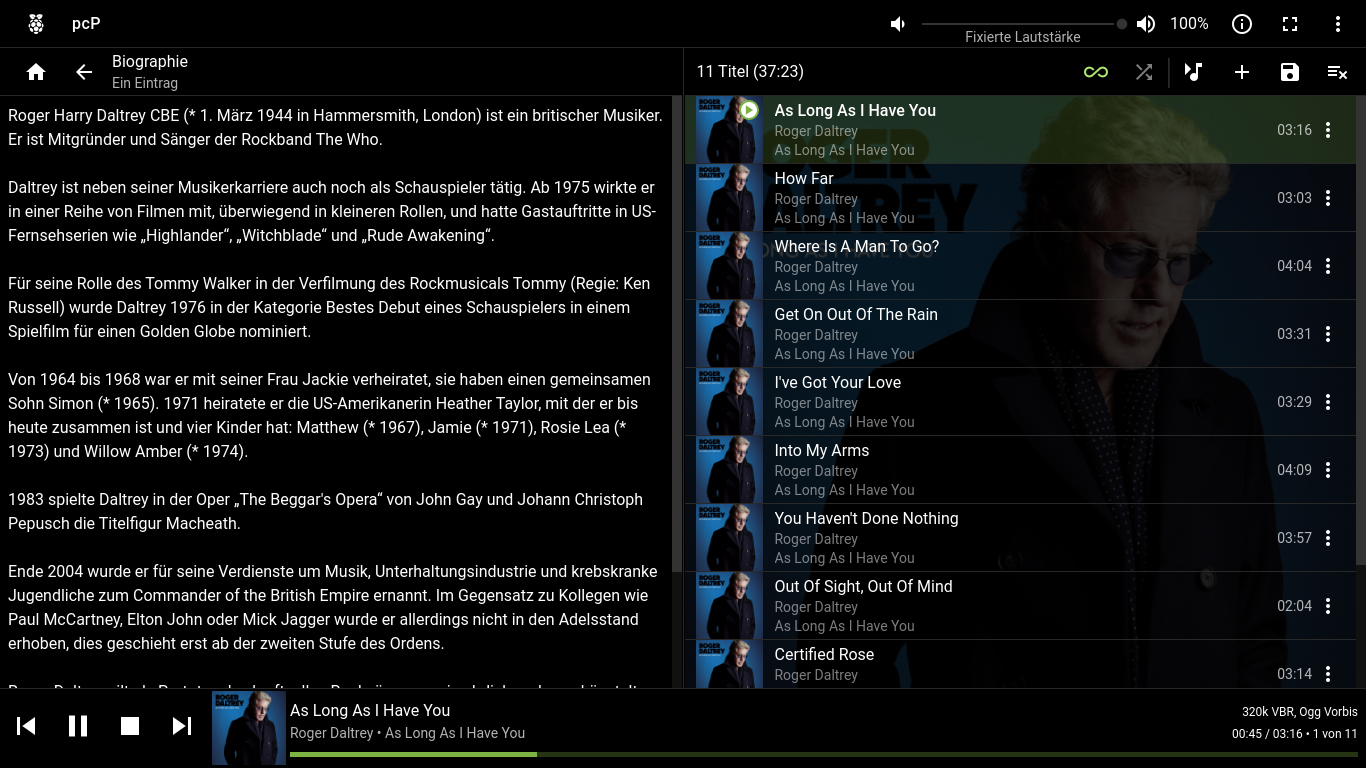Select Into My Arms track
Image resolution: width=1366 pixels, height=768 pixels.
(1020, 470)
